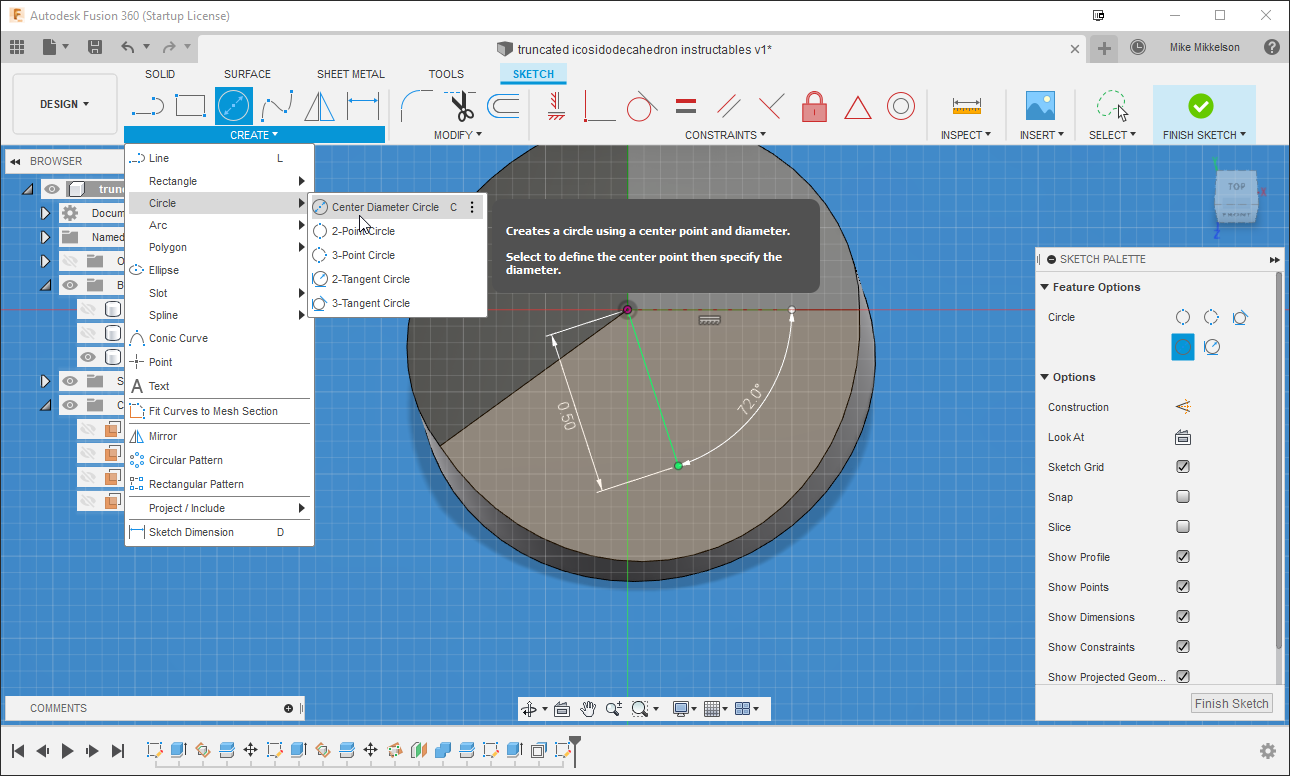Apply the Tangent constraint
The height and width of the screenshot is (776, 1290).
pos(641,105)
